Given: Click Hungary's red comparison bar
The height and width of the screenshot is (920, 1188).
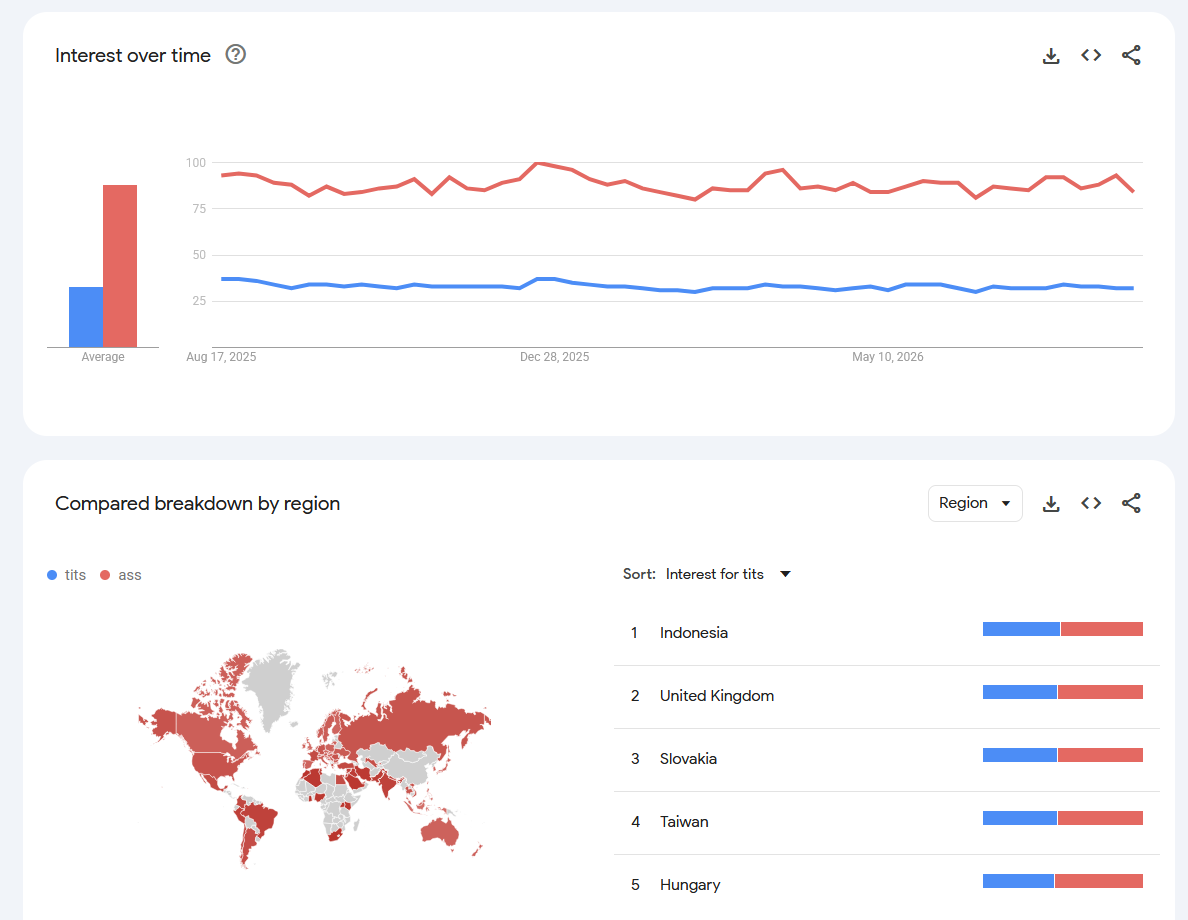Looking at the screenshot, I should click(x=1099, y=881).
